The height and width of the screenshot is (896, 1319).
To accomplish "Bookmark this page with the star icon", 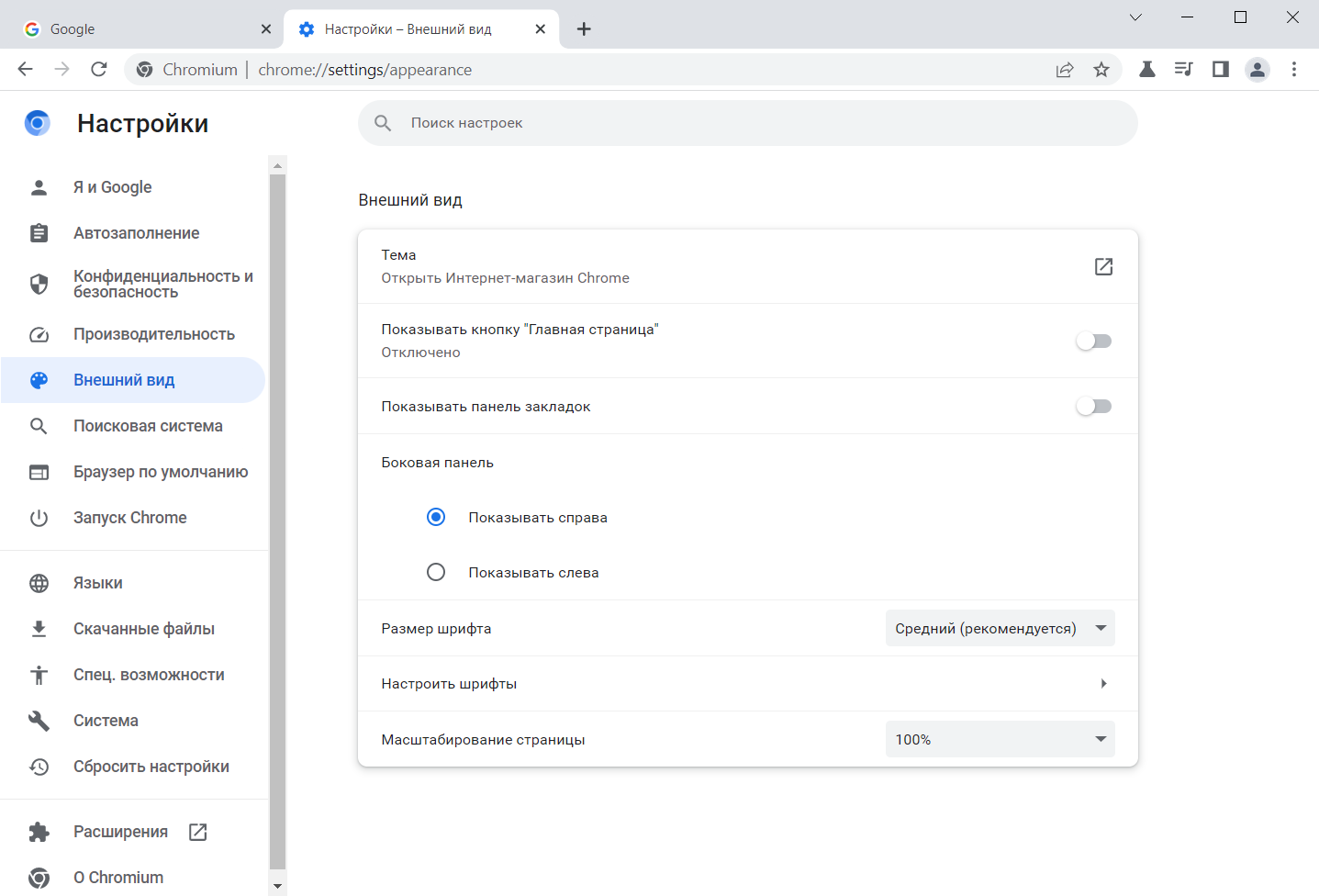I will [x=1101, y=70].
